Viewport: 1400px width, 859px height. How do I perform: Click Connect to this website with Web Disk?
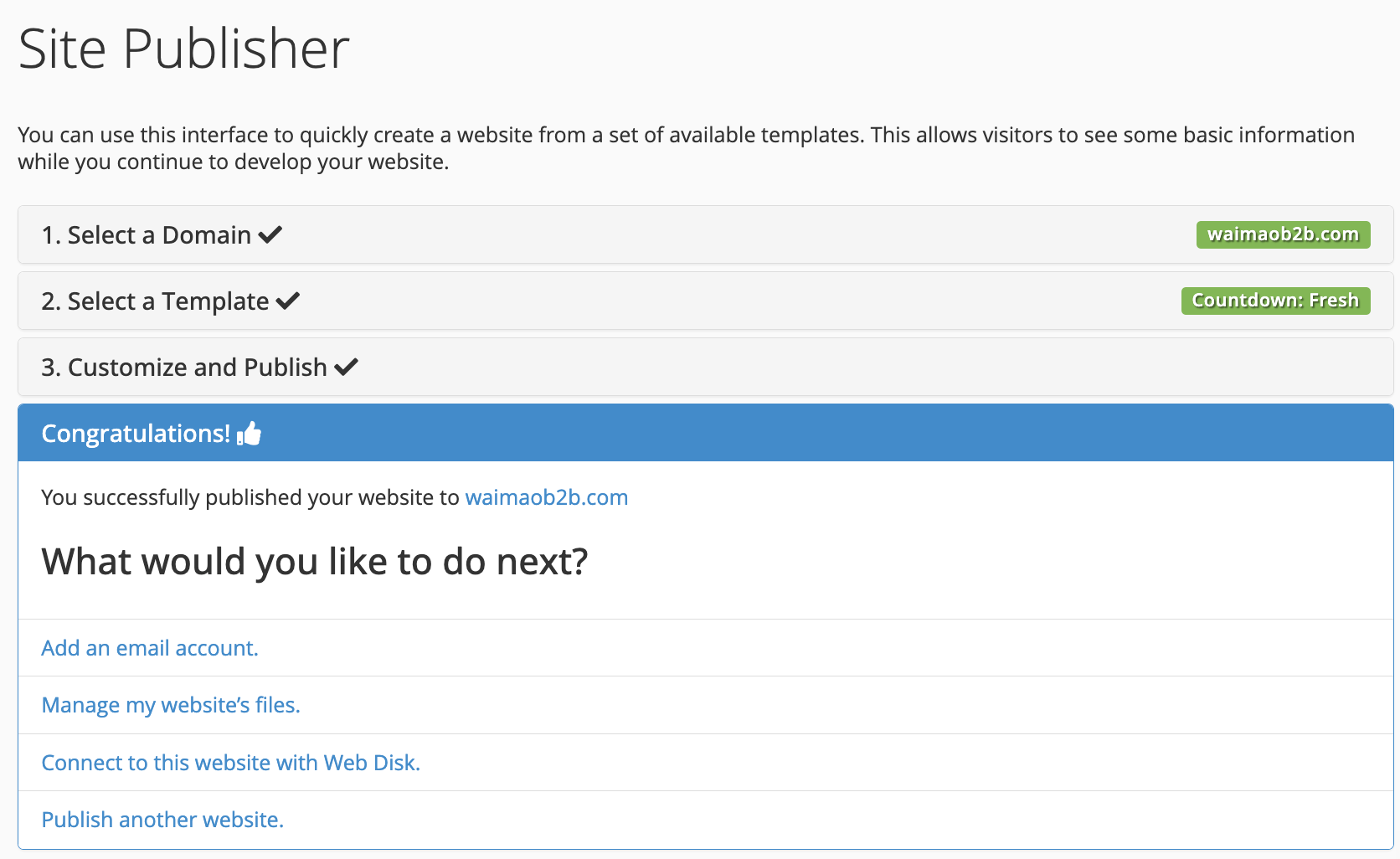[x=230, y=763]
